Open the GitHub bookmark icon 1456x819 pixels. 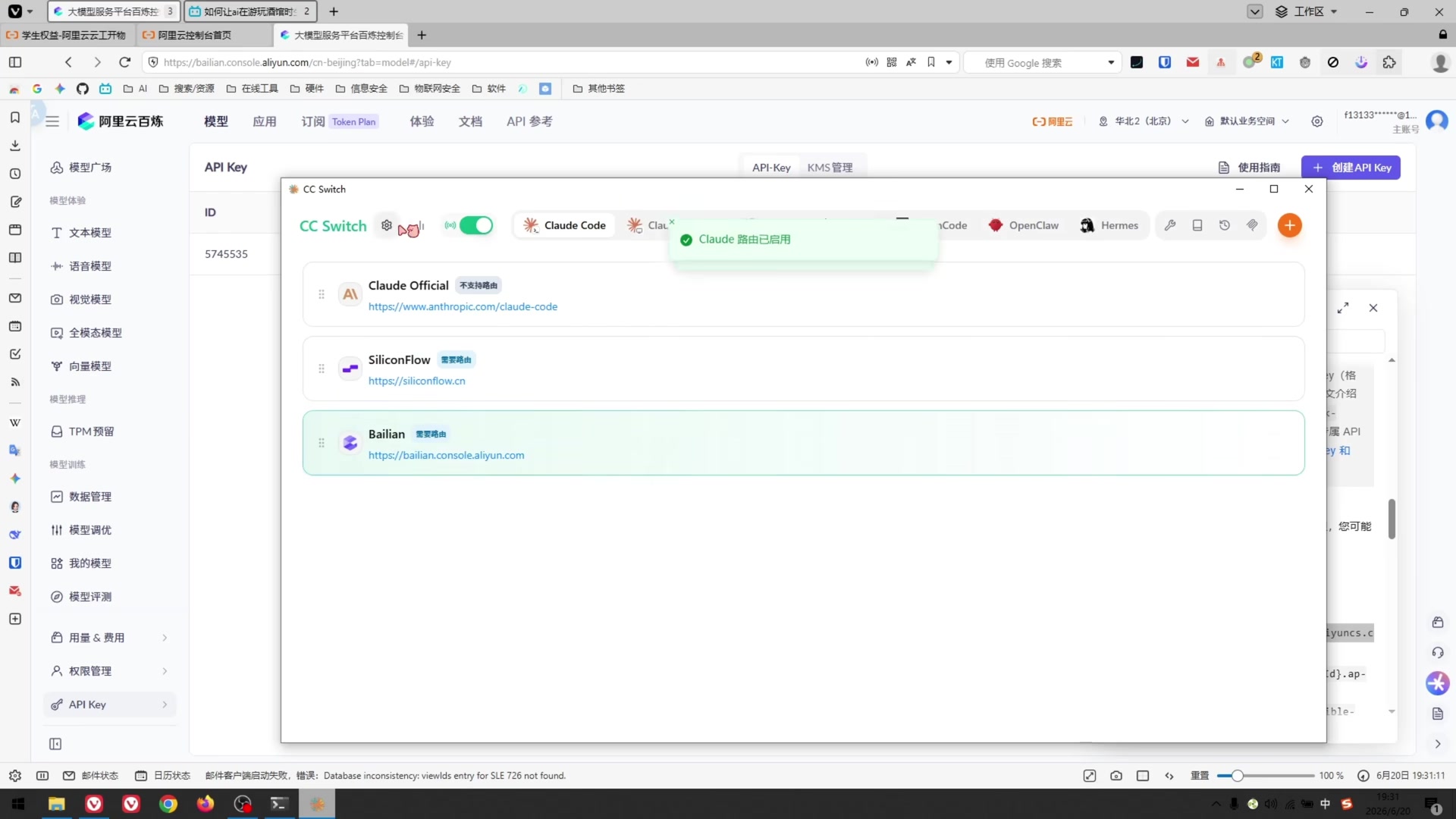[83, 89]
